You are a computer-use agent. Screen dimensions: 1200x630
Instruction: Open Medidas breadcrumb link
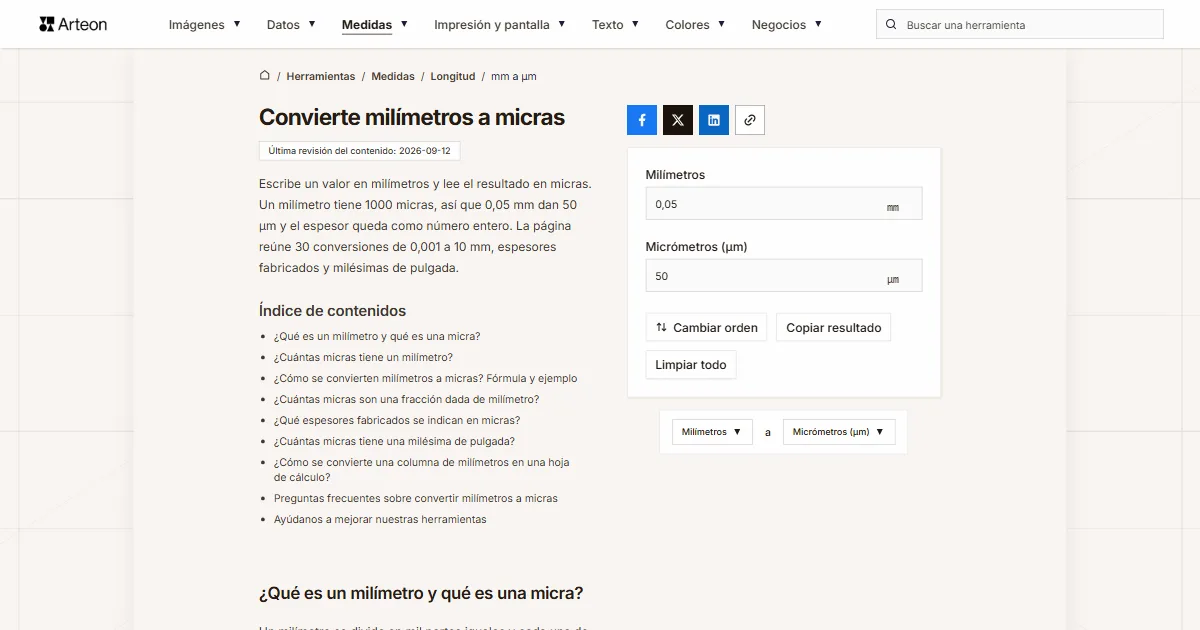click(393, 76)
